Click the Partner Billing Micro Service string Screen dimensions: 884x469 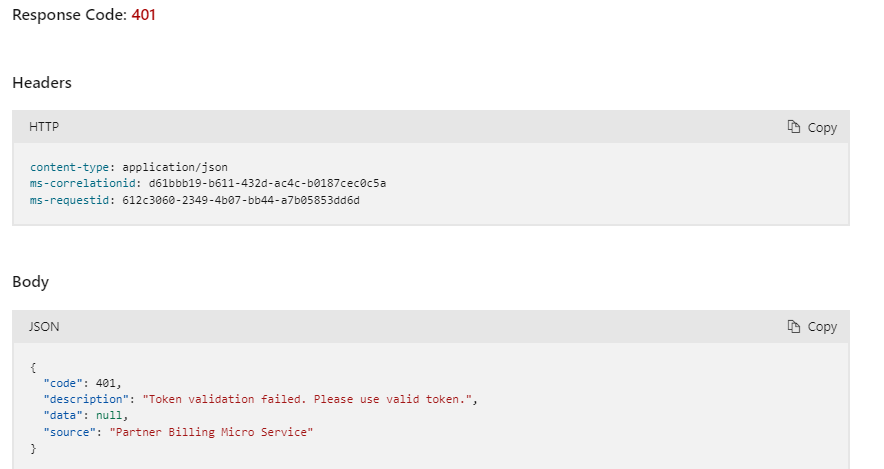click(211, 432)
